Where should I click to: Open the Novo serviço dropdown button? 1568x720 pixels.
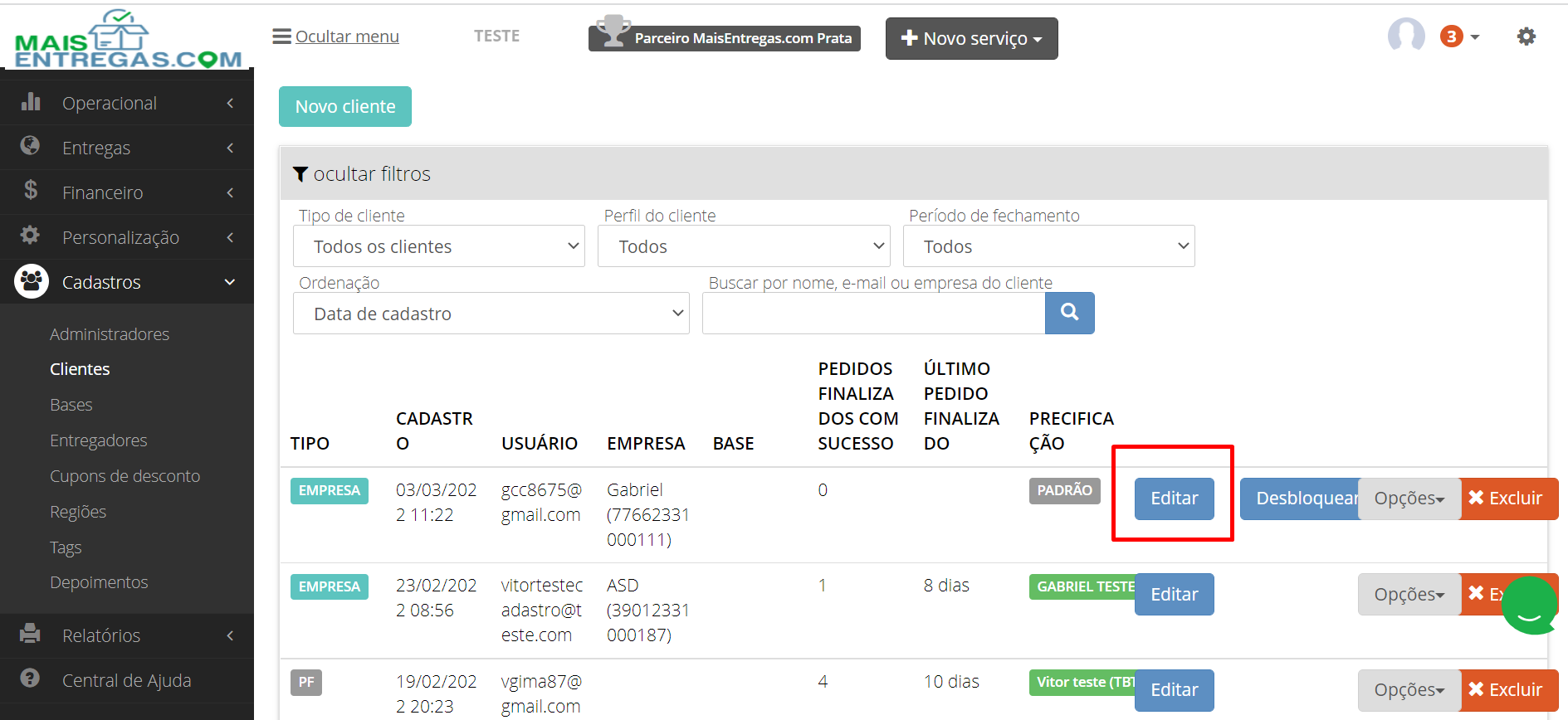coord(972,39)
